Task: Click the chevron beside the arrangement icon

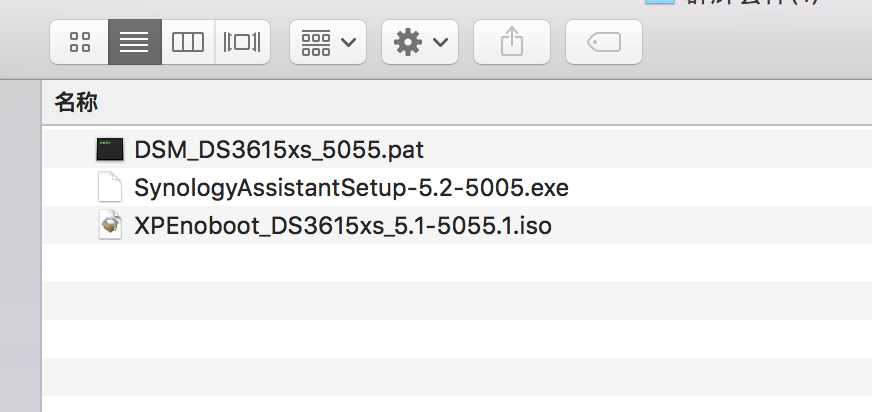Action: click(348, 43)
